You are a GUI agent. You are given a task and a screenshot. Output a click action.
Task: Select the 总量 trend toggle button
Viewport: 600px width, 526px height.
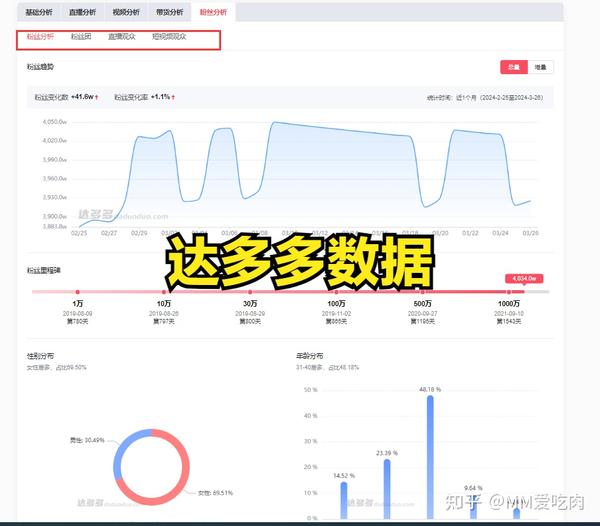[514, 67]
